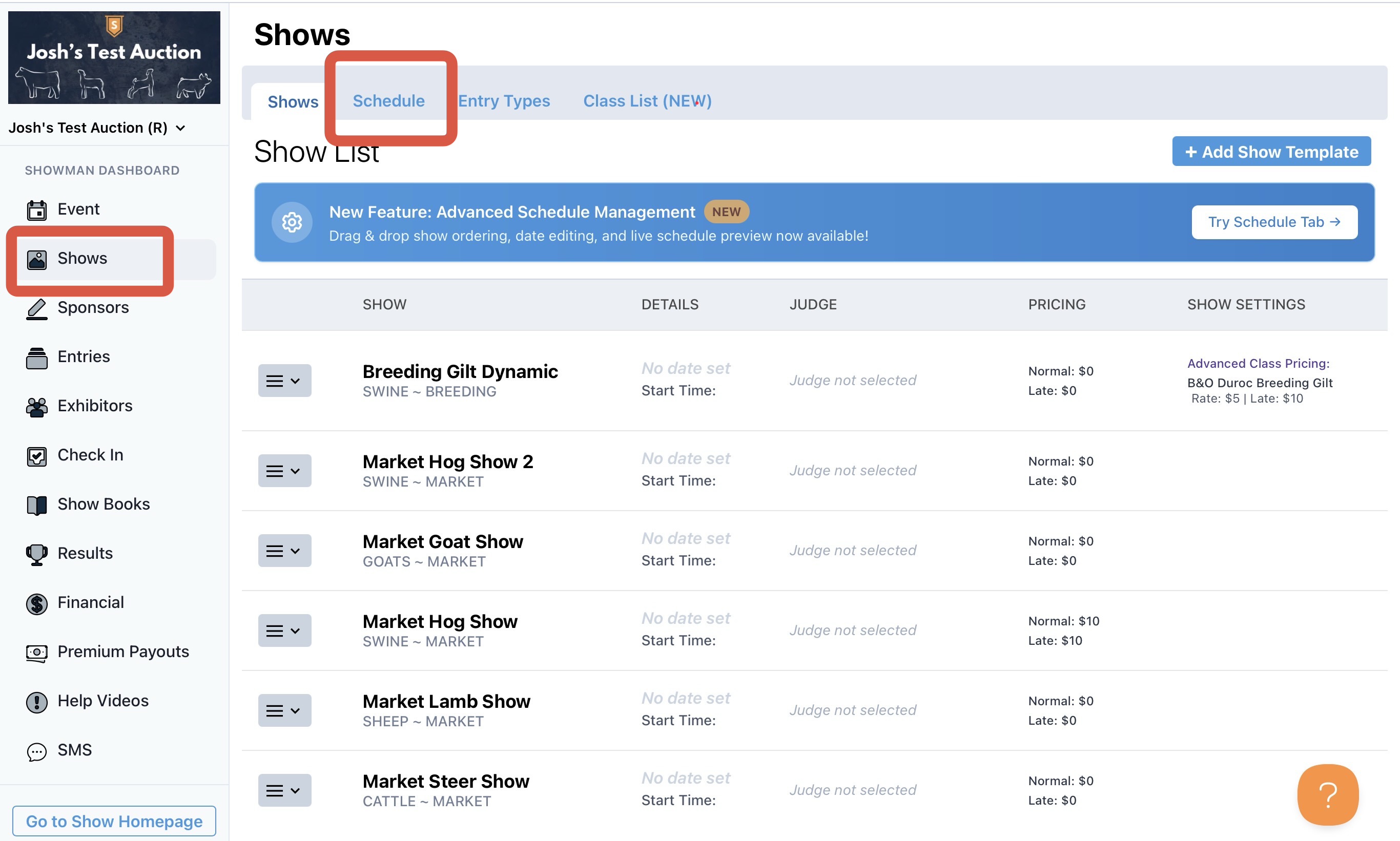Open the Market Goat Show row menu
This screenshot has width=1400, height=841.
(284, 550)
